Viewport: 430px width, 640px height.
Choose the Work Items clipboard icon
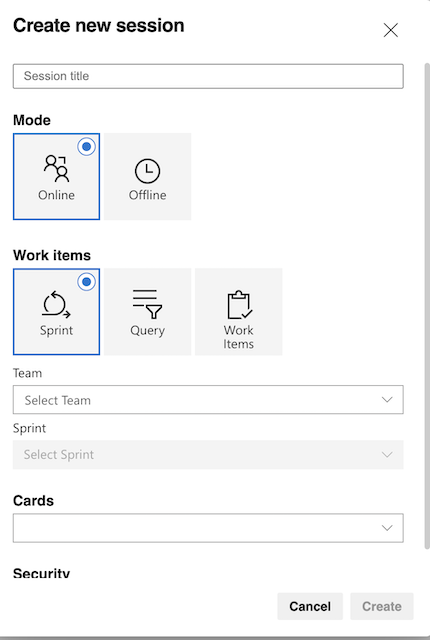pyautogui.click(x=239, y=304)
